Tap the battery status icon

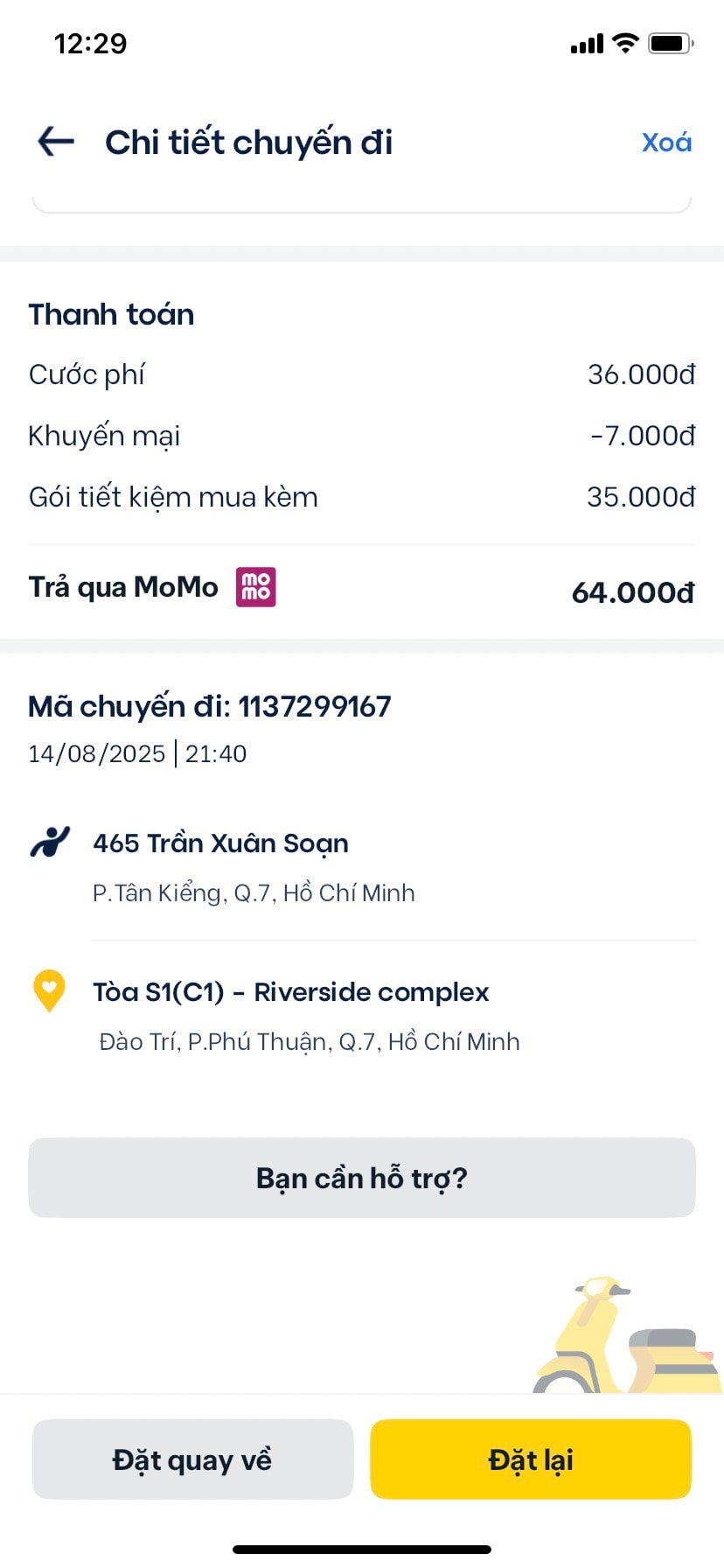[x=671, y=43]
